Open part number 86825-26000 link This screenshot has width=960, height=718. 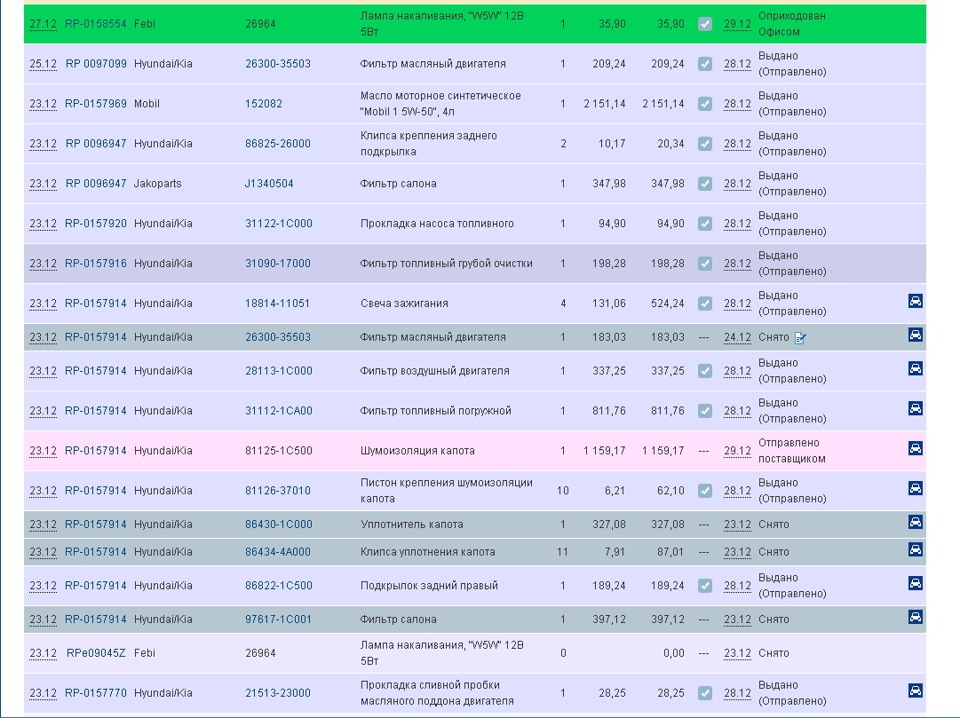(278, 144)
